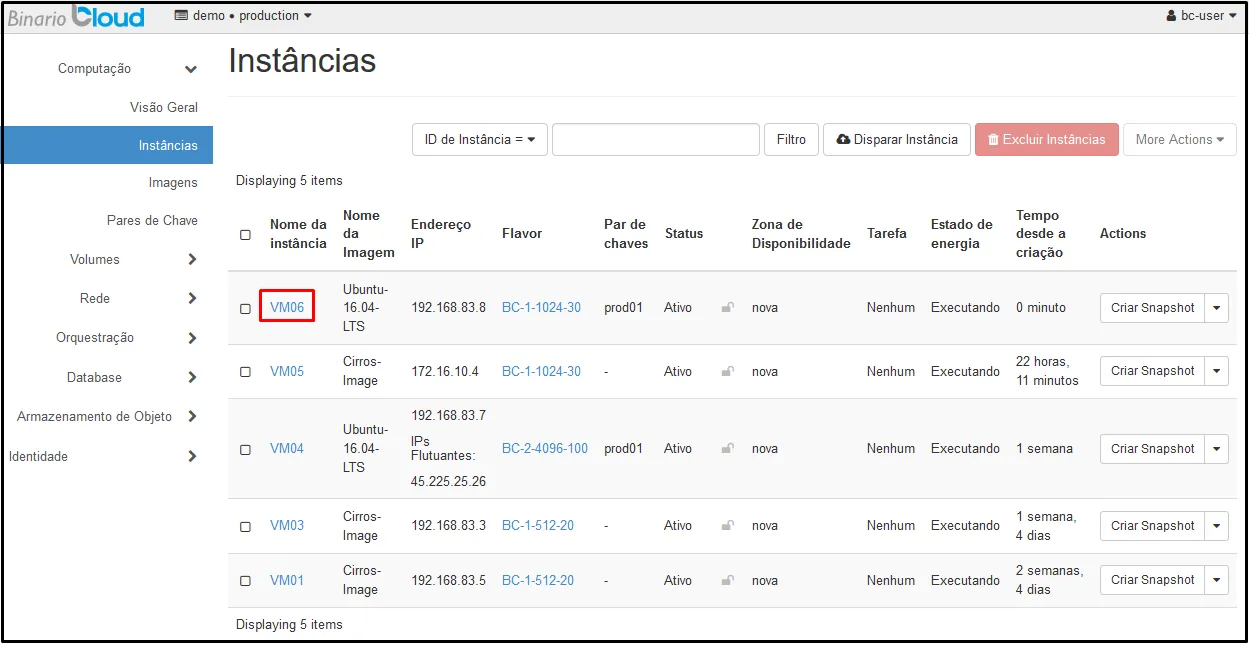Click the padlock icon in the VM01 row
This screenshot has height=645, width=1249.
click(x=727, y=580)
